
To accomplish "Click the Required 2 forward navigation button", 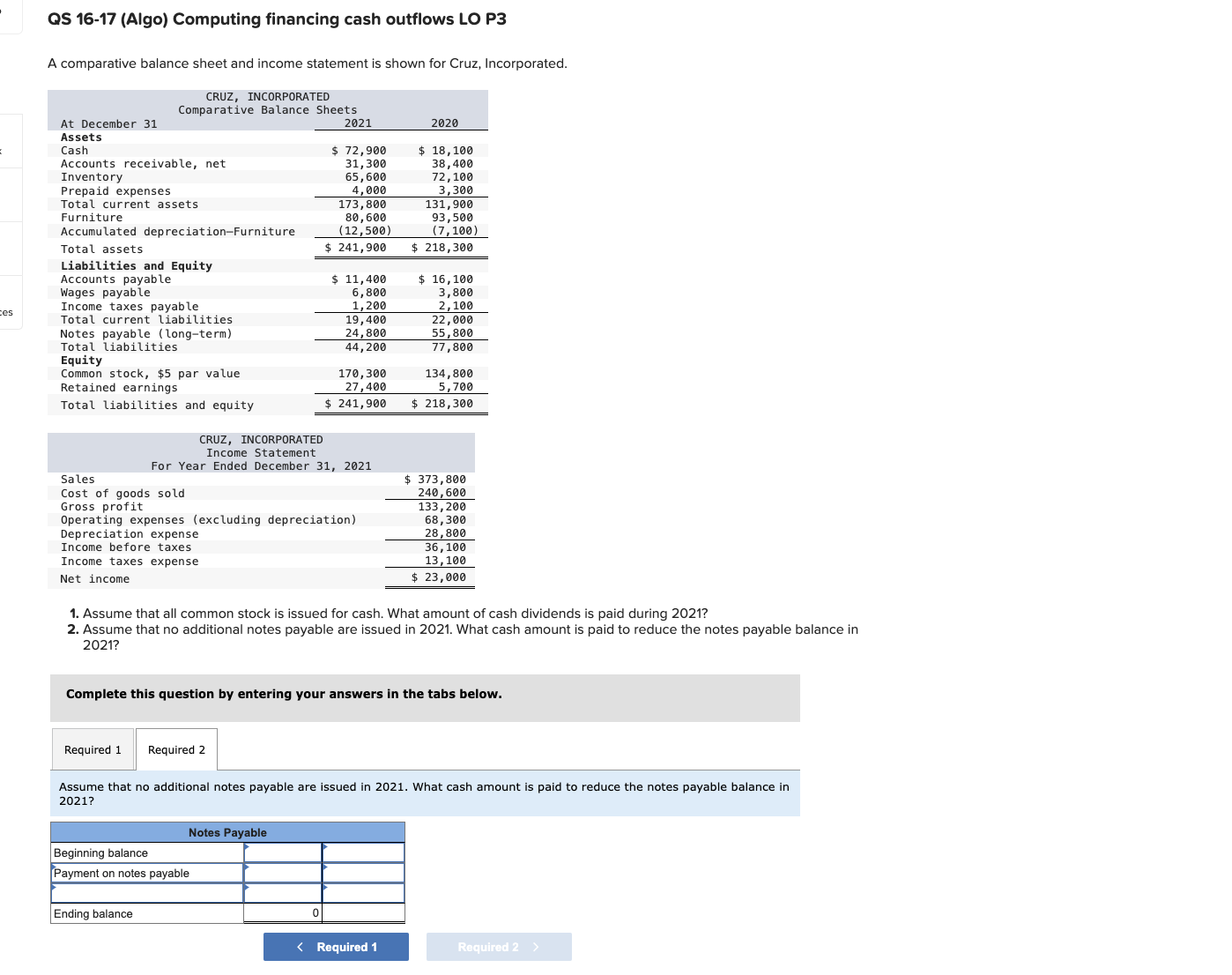I will (499, 947).
